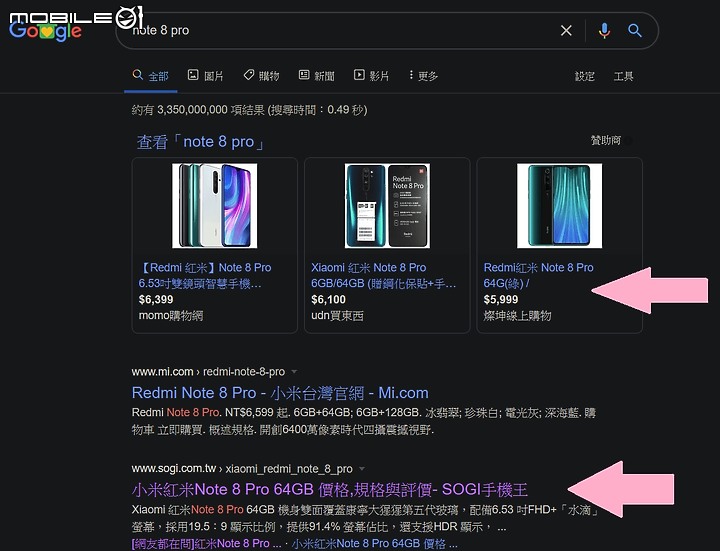Switch to the 購物 tab
Viewport: 720px width, 551px height.
pyautogui.click(x=261, y=76)
